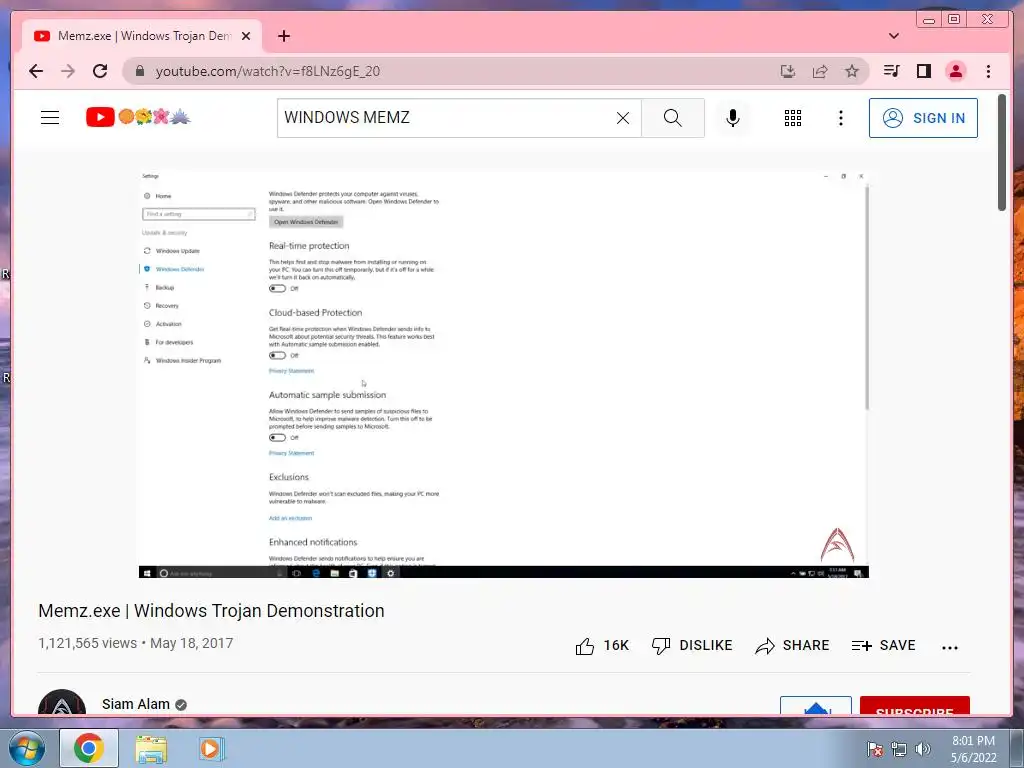Click the SIGN IN button
The width and height of the screenshot is (1024, 768).
point(923,118)
